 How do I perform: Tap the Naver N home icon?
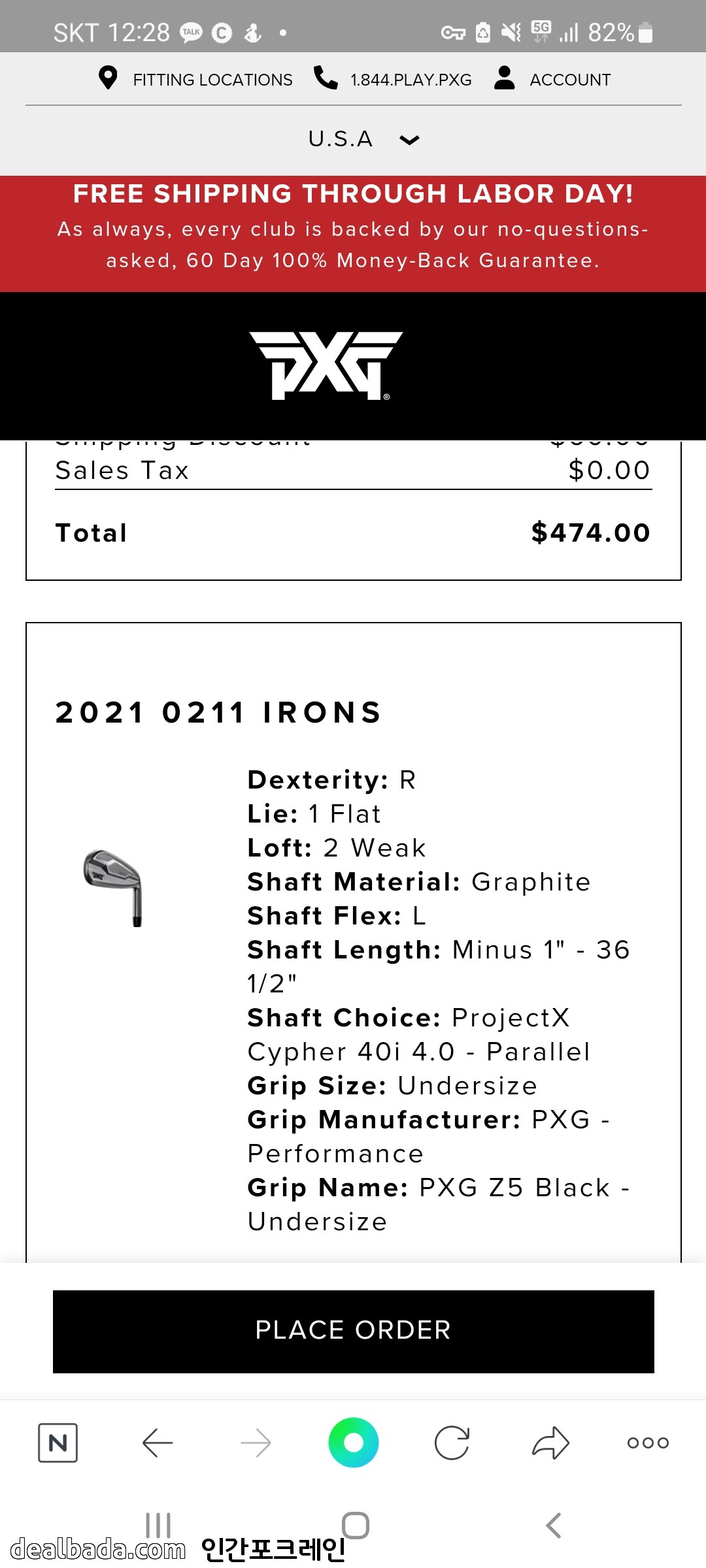tap(58, 1443)
